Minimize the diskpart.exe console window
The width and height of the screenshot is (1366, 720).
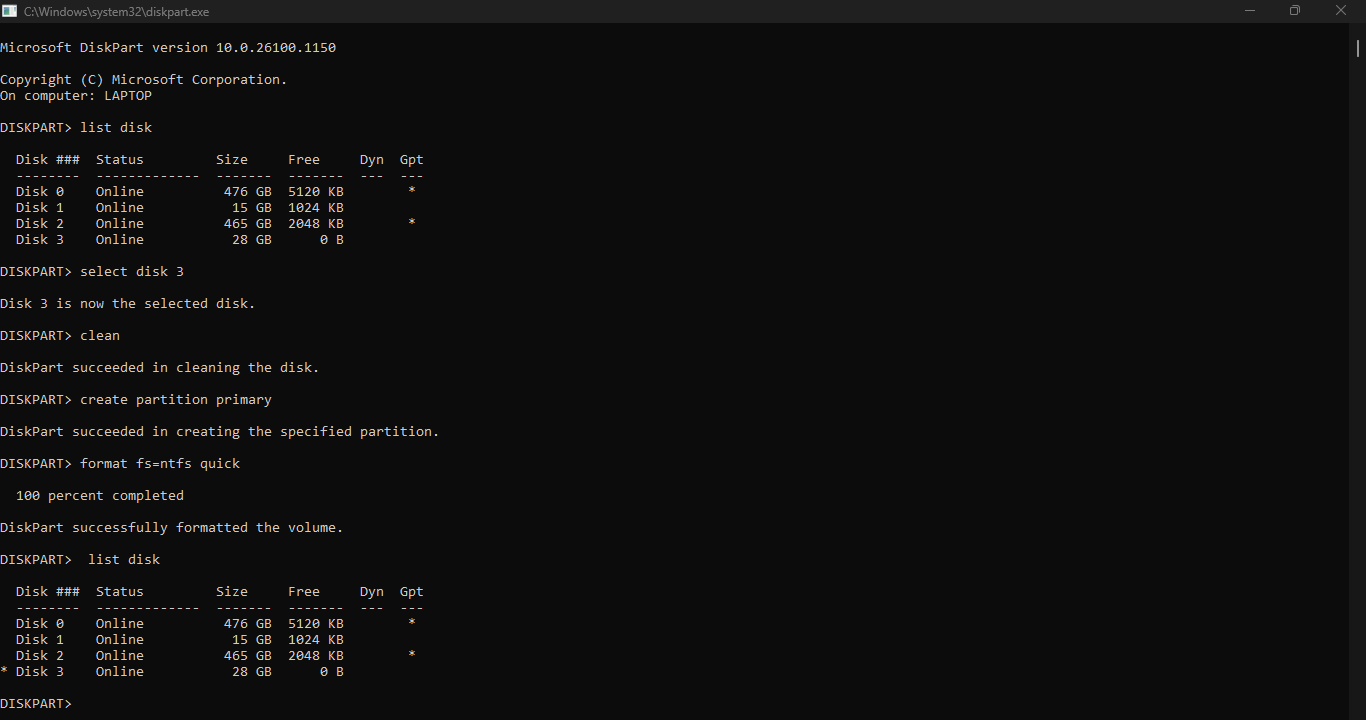point(1248,11)
